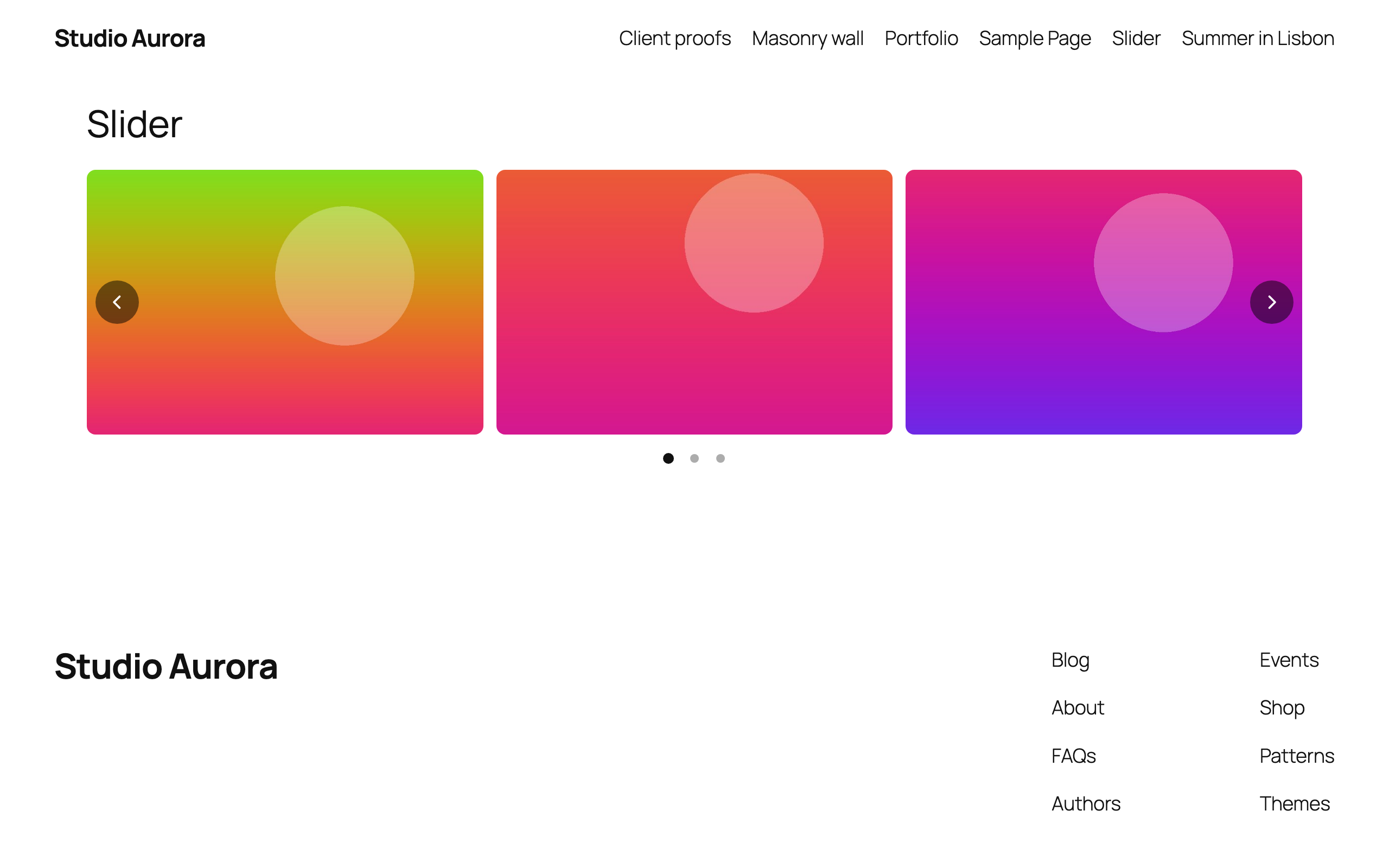The width and height of the screenshot is (1389, 868).
Task: Click the pink-to-purple gradient slide image
Action: click(1103, 302)
